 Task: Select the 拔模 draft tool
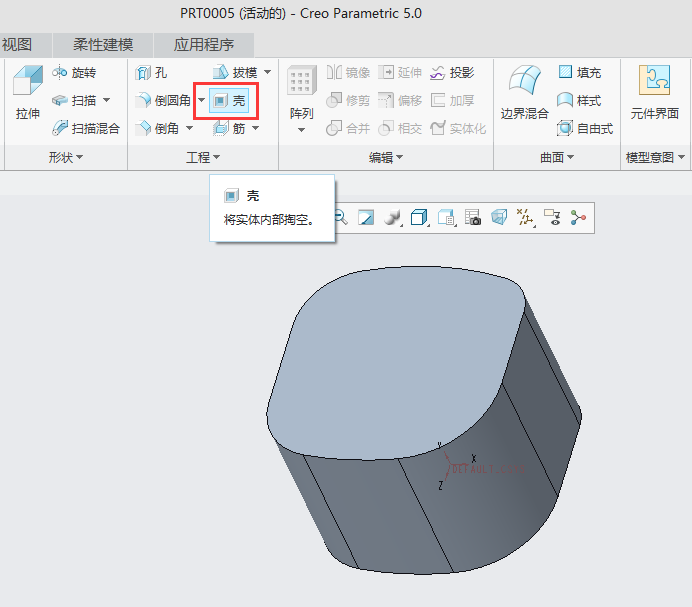[235, 72]
